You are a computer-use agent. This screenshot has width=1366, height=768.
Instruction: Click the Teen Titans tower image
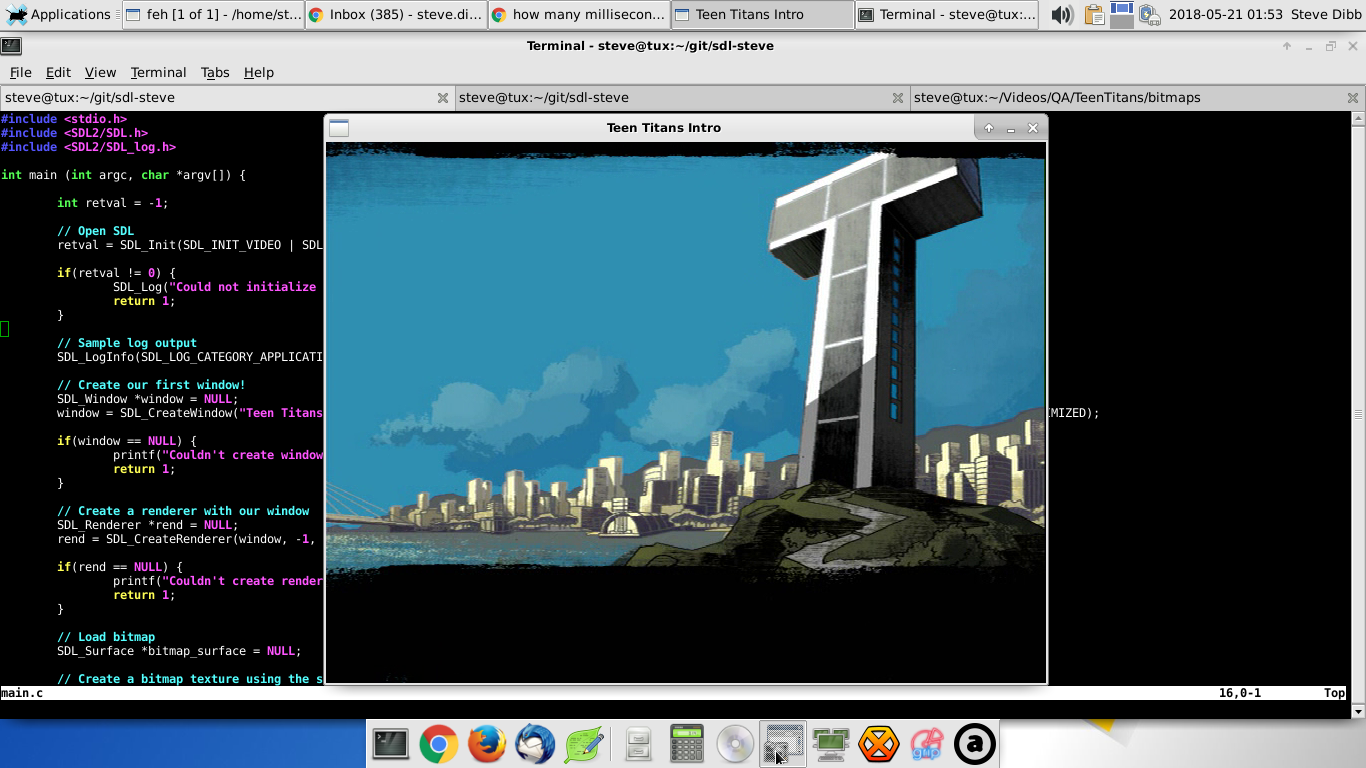(x=686, y=412)
